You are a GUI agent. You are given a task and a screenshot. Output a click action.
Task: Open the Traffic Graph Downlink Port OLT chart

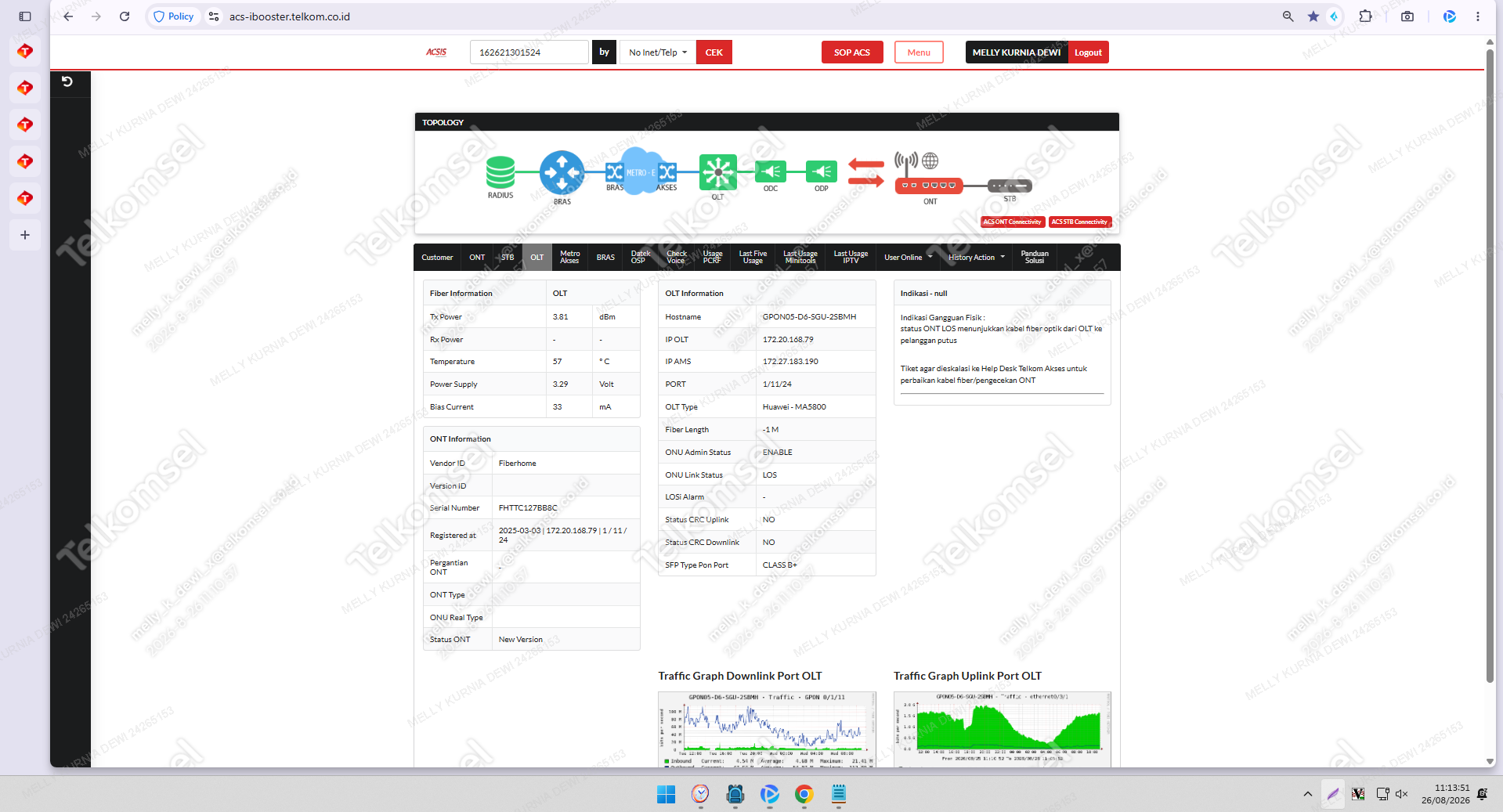pyautogui.click(x=767, y=730)
